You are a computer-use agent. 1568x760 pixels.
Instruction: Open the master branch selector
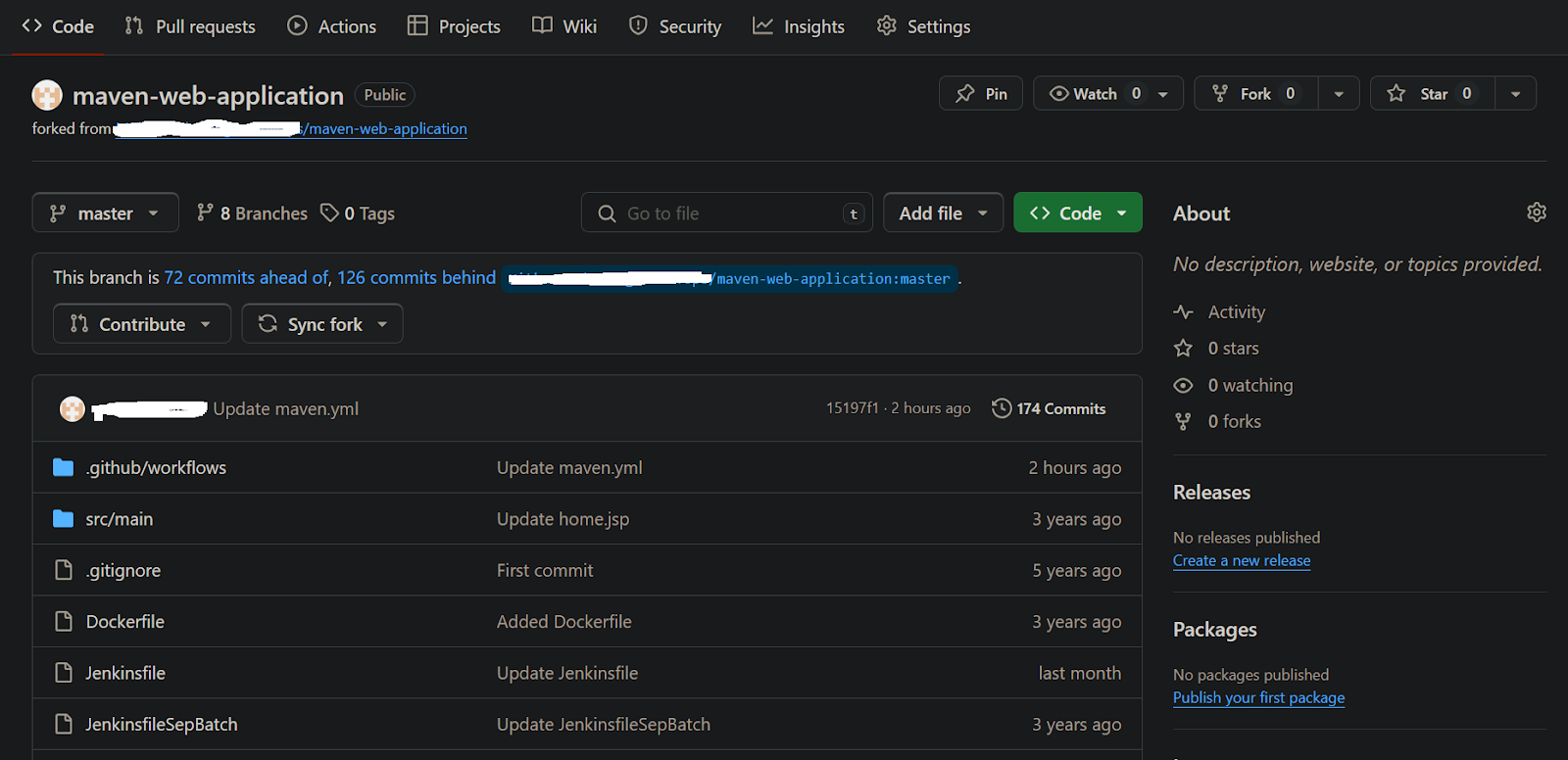point(105,213)
